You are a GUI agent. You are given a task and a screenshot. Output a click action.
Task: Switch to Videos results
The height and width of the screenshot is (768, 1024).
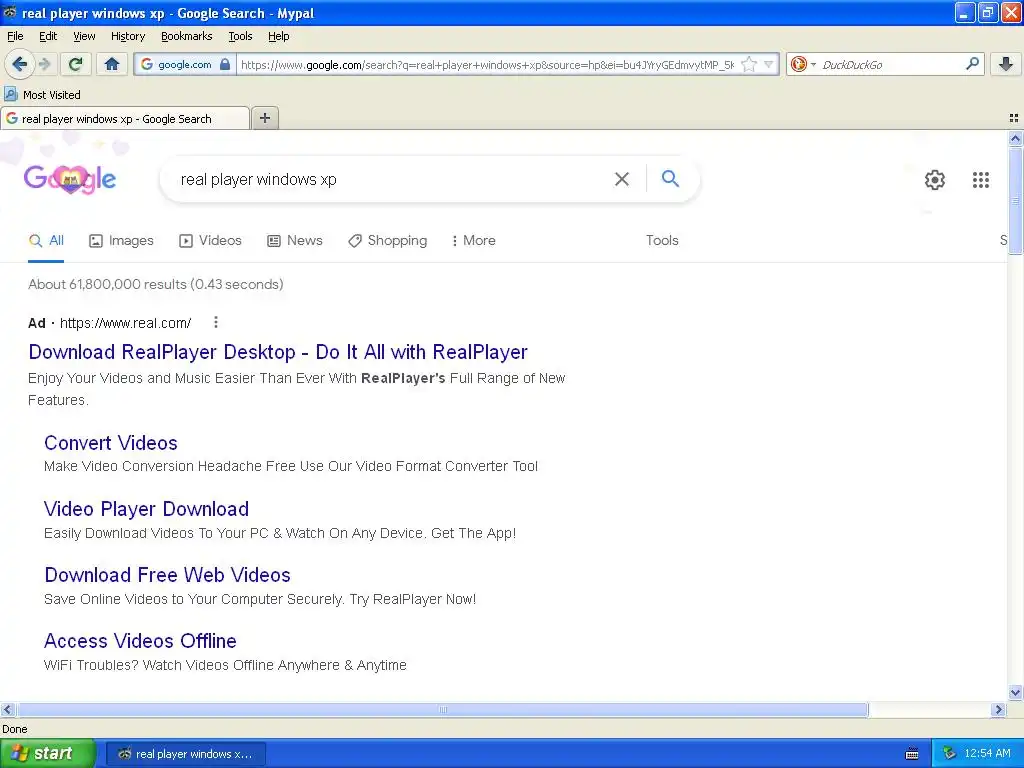tap(210, 240)
